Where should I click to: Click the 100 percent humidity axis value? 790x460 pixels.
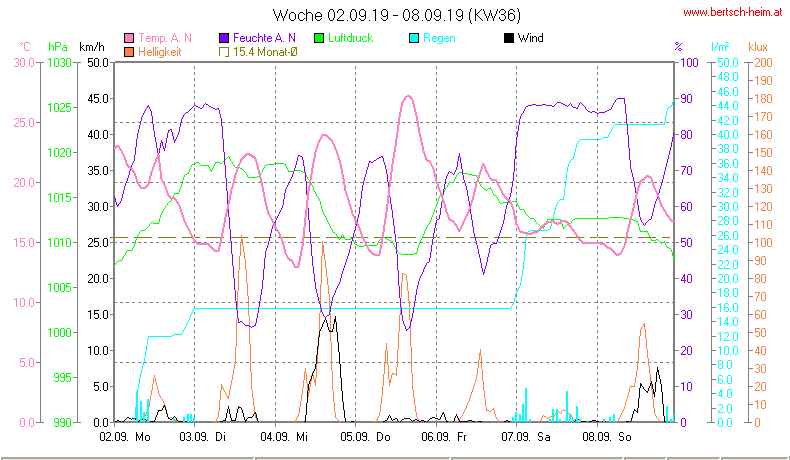(689, 63)
